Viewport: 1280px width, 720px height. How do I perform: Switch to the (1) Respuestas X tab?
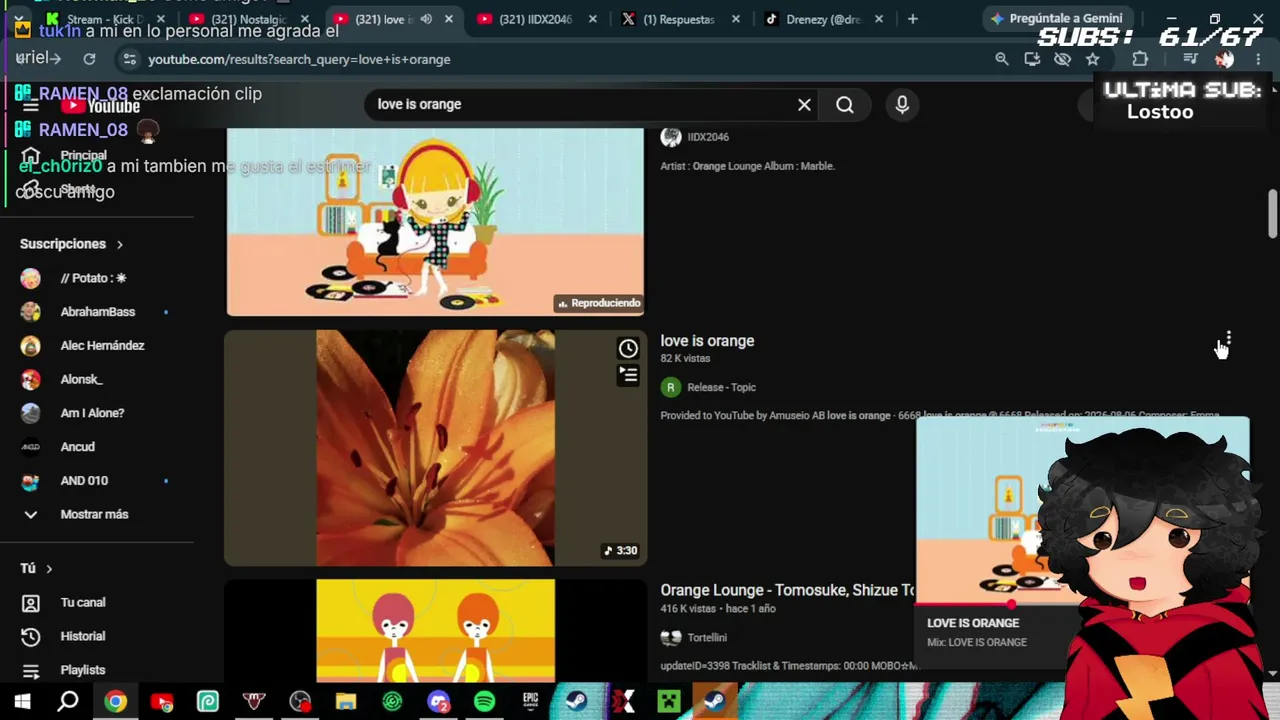coord(682,19)
